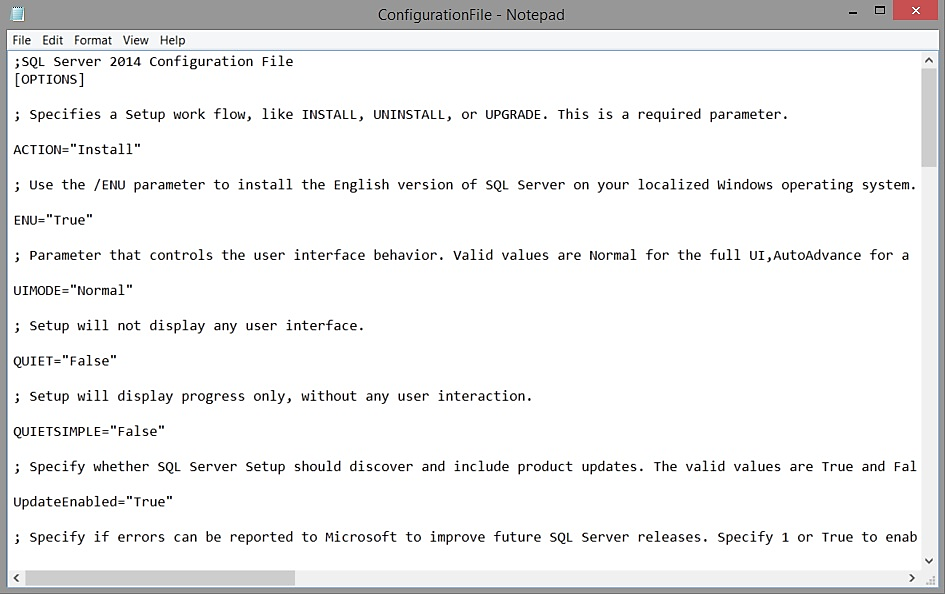945x594 pixels.
Task: Place cursor on the UpdateEnabled="True" line
Action: tap(94, 501)
